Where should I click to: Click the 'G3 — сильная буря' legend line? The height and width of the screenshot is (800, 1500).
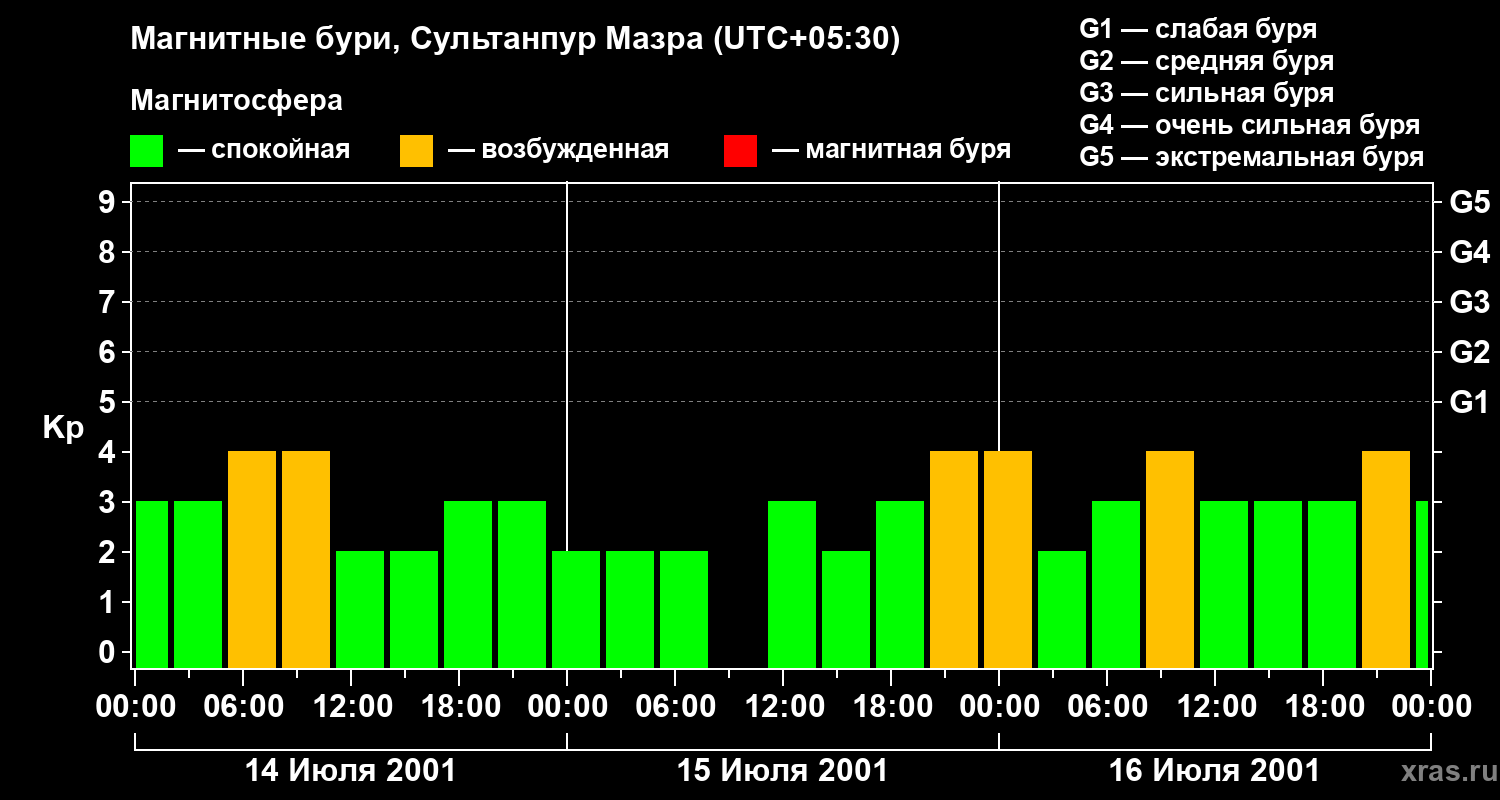(x=1206, y=93)
